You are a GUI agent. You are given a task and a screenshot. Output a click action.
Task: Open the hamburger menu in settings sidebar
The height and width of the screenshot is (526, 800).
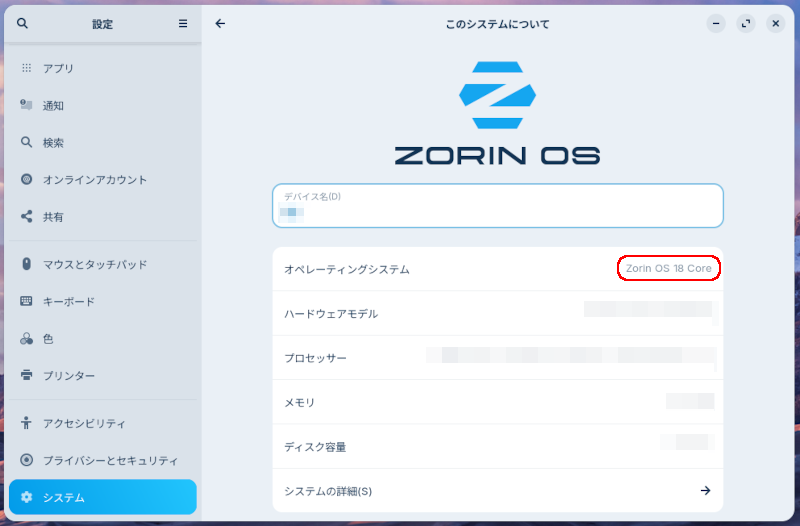coord(183,24)
